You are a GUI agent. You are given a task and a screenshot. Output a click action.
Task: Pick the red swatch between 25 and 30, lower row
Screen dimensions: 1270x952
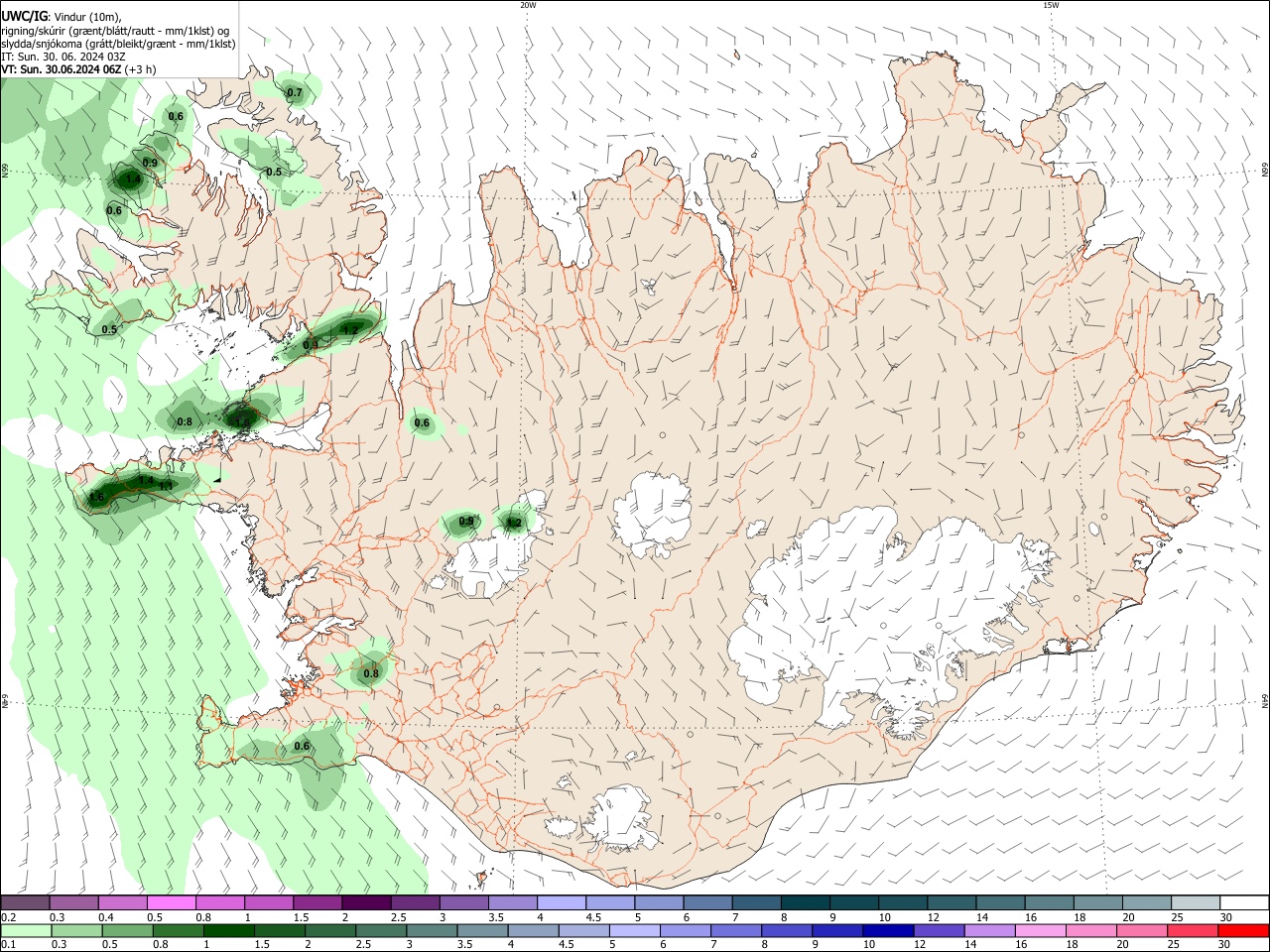(1193, 930)
